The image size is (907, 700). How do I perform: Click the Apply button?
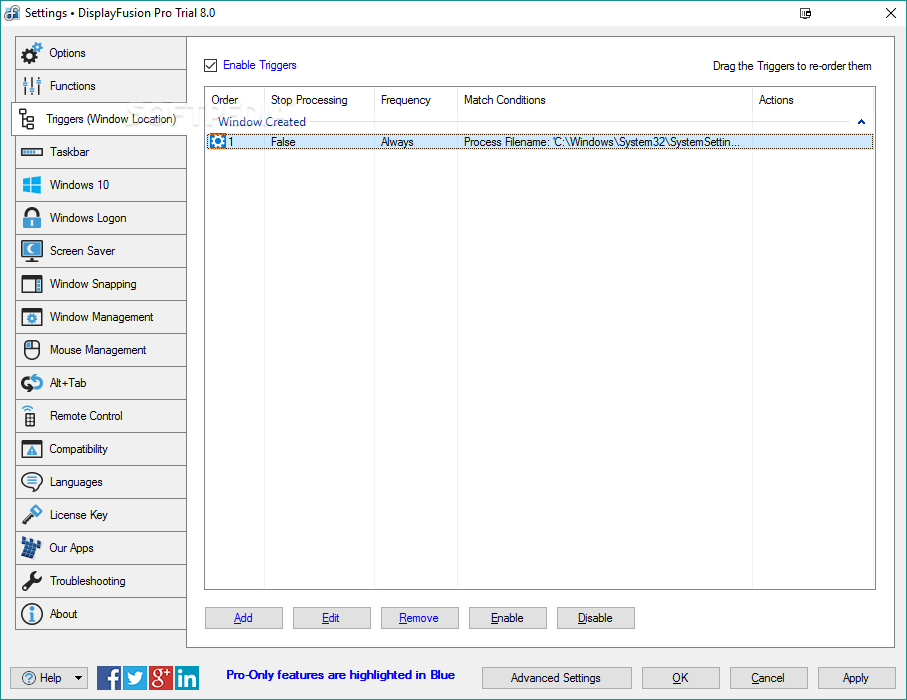click(x=856, y=677)
